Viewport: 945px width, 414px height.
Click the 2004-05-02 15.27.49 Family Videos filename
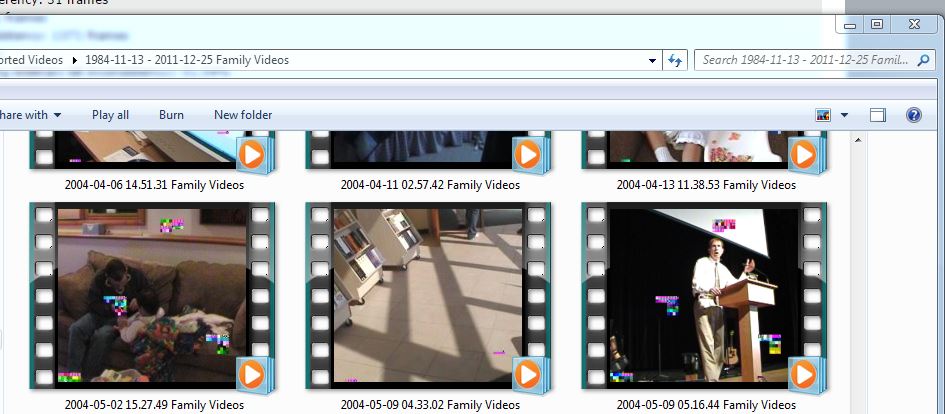154,405
